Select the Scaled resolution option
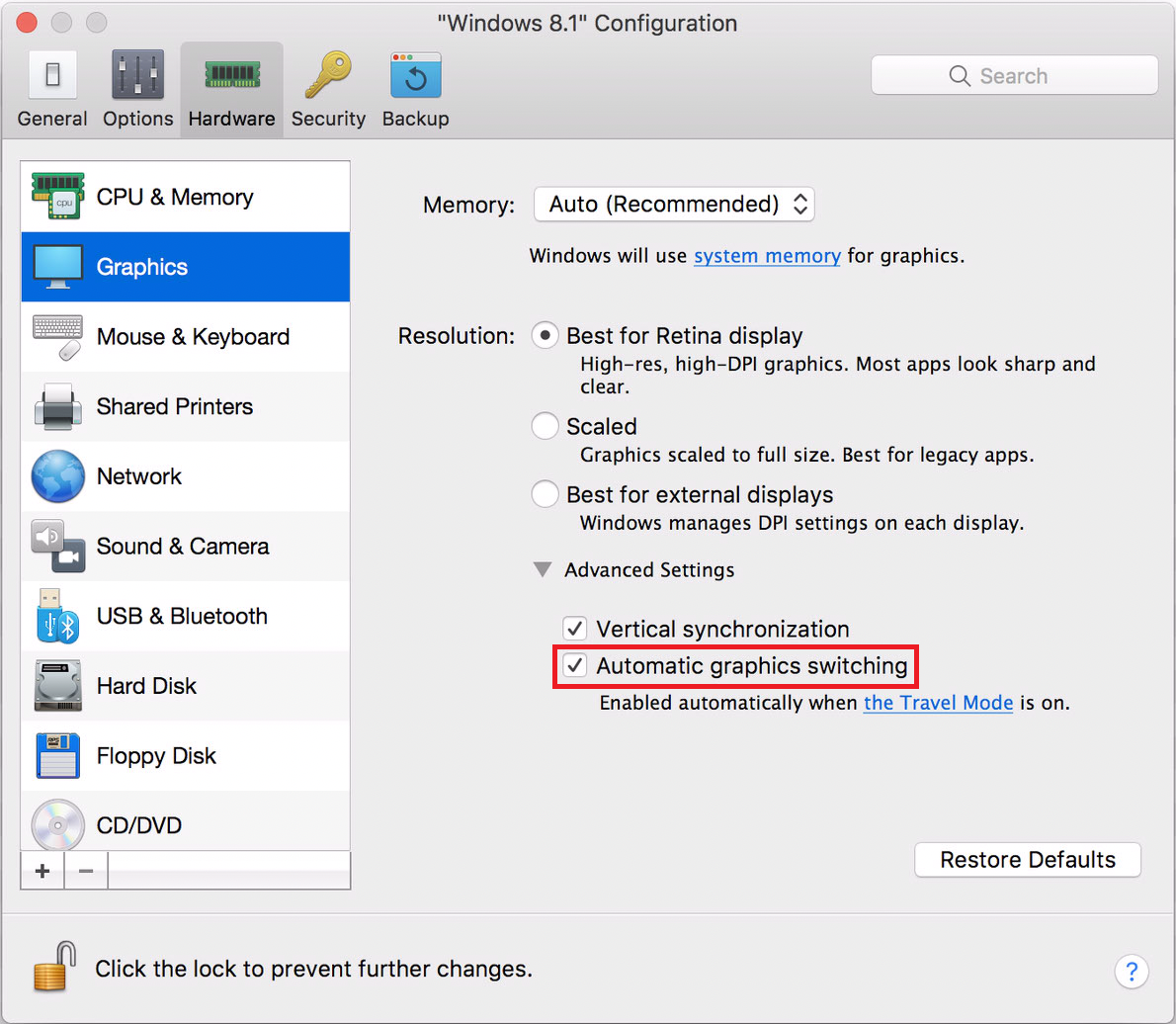The width and height of the screenshot is (1176, 1024). click(x=545, y=426)
